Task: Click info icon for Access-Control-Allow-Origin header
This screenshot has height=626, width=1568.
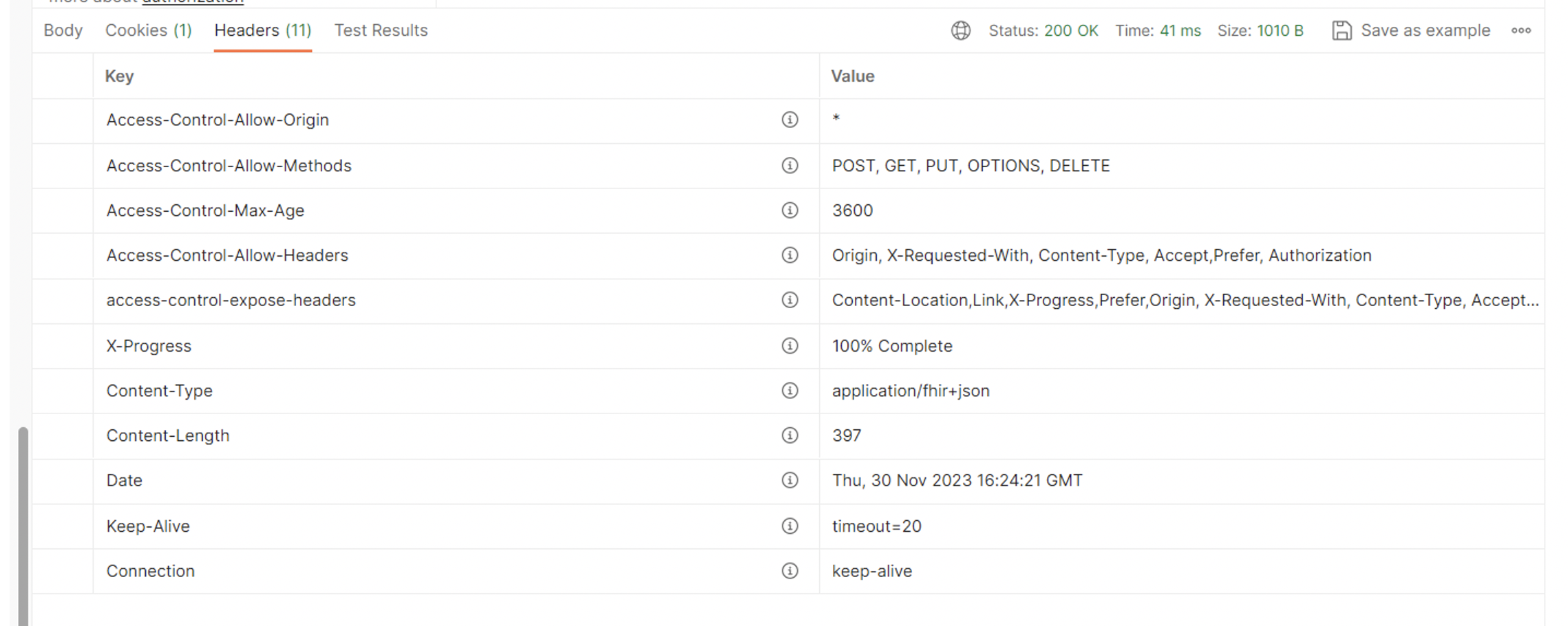Action: click(790, 120)
